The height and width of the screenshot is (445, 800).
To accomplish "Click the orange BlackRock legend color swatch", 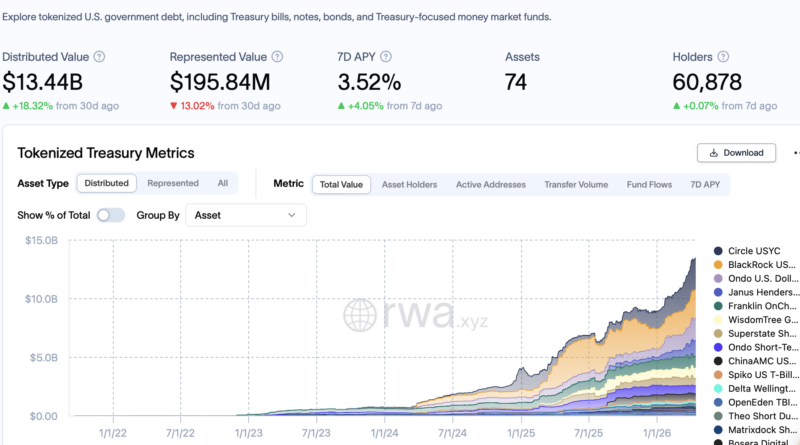I will click(x=718, y=264).
